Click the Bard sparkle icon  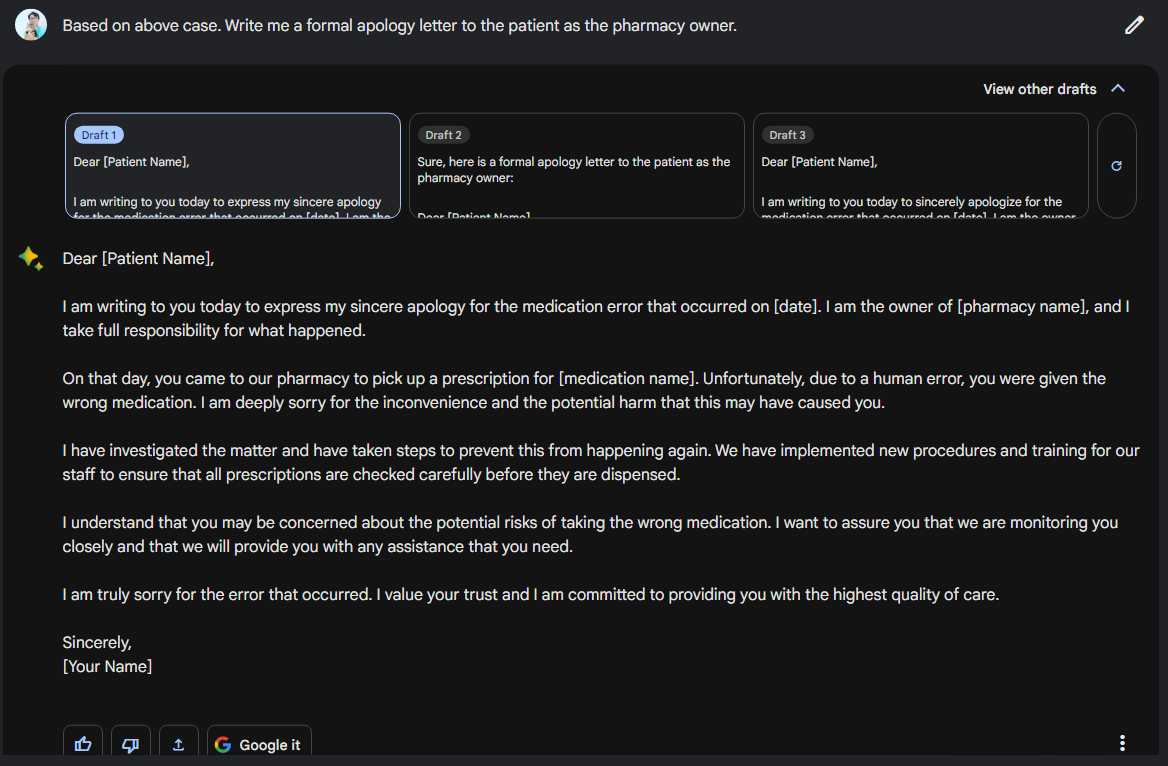[30, 259]
